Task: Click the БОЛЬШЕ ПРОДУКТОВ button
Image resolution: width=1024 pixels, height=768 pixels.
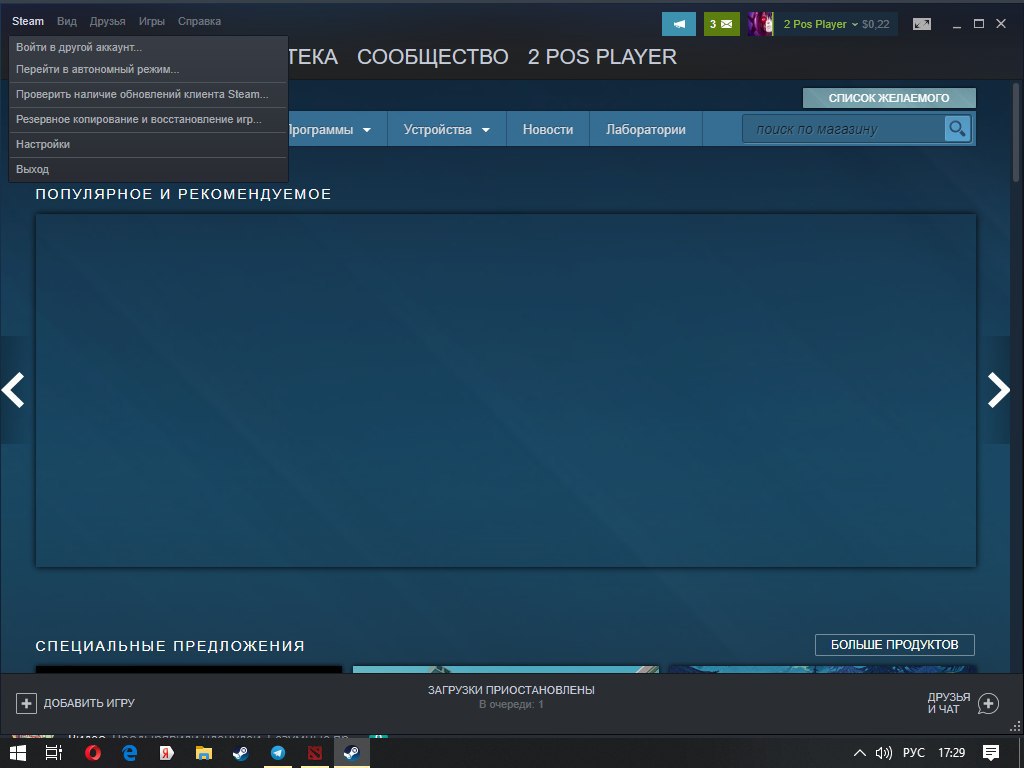Action: pyautogui.click(x=895, y=645)
